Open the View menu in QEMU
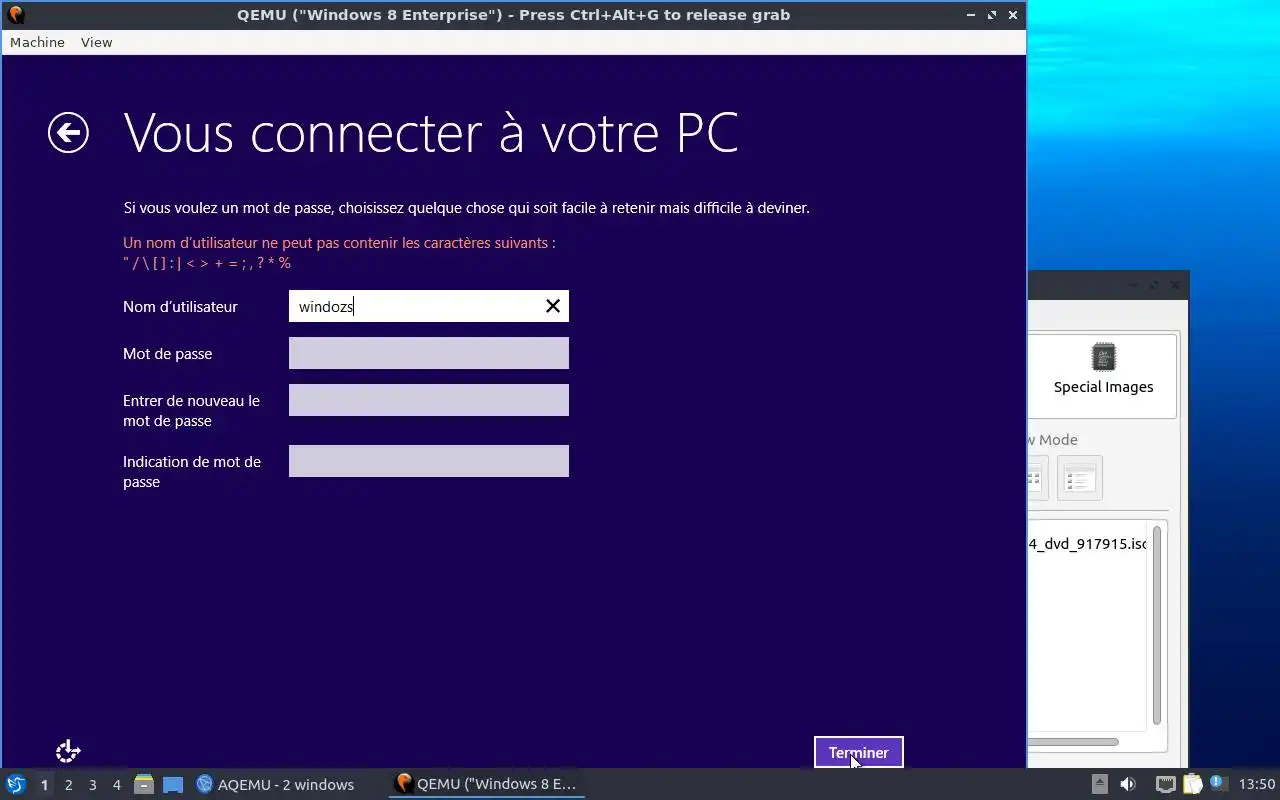This screenshot has width=1280, height=800. 96,42
